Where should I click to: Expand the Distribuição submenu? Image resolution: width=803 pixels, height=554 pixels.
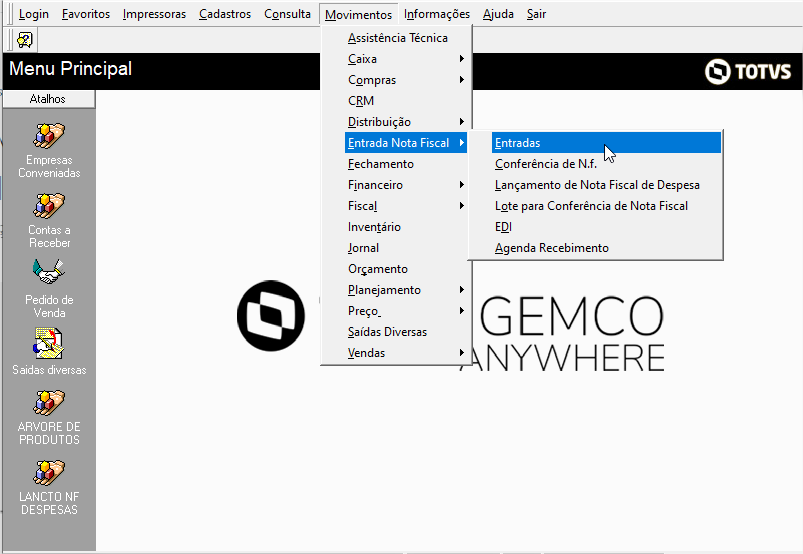point(406,122)
